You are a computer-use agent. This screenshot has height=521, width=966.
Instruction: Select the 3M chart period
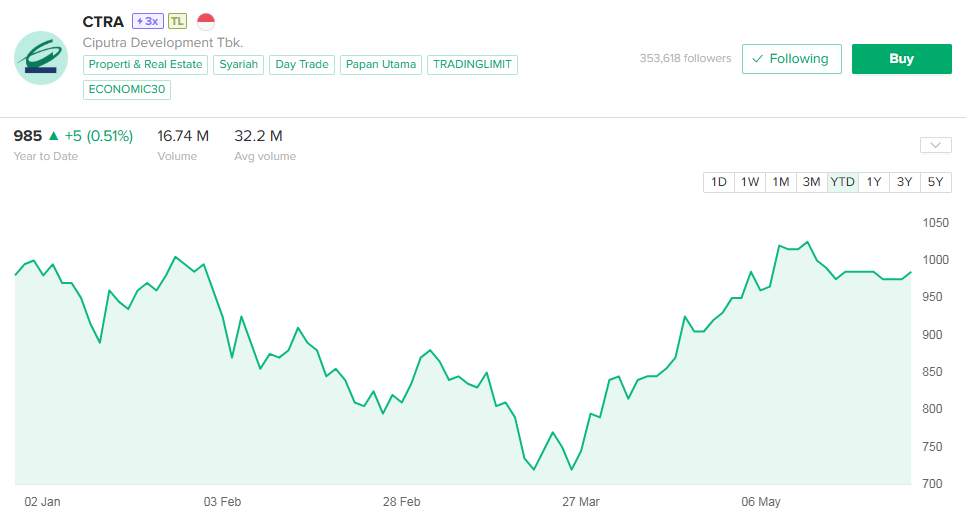(x=811, y=182)
